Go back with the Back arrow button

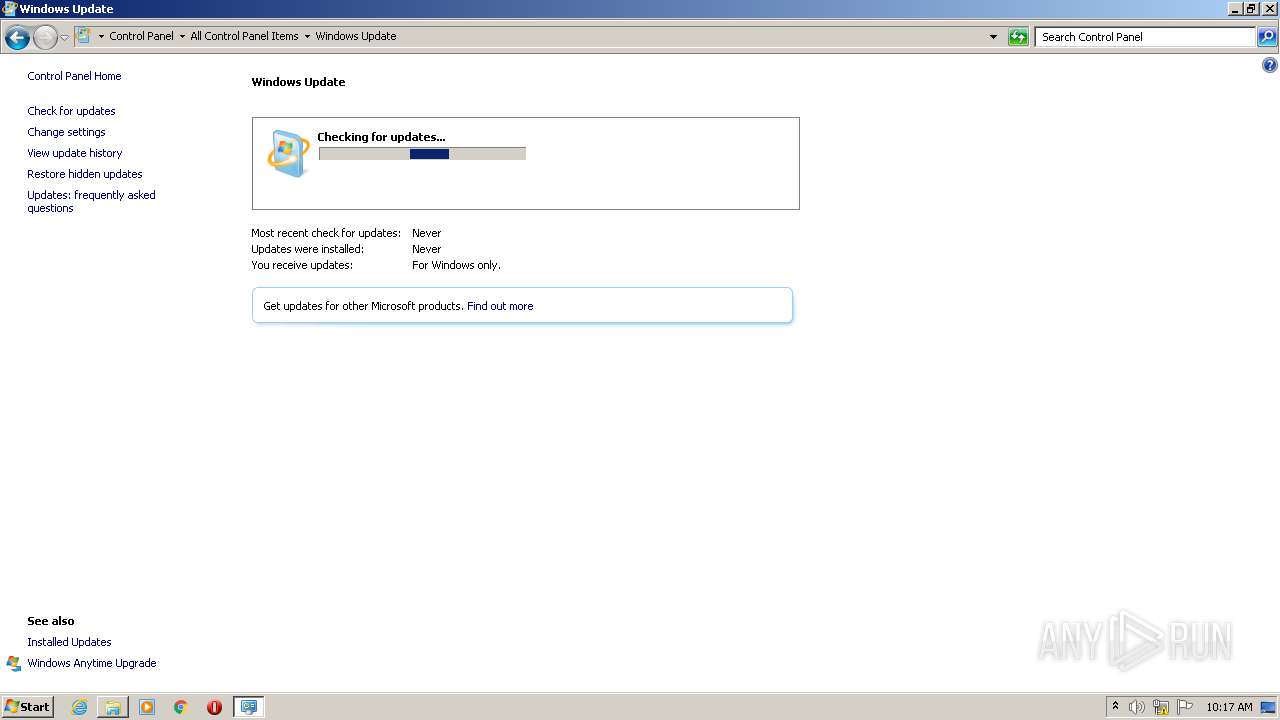click(x=17, y=38)
